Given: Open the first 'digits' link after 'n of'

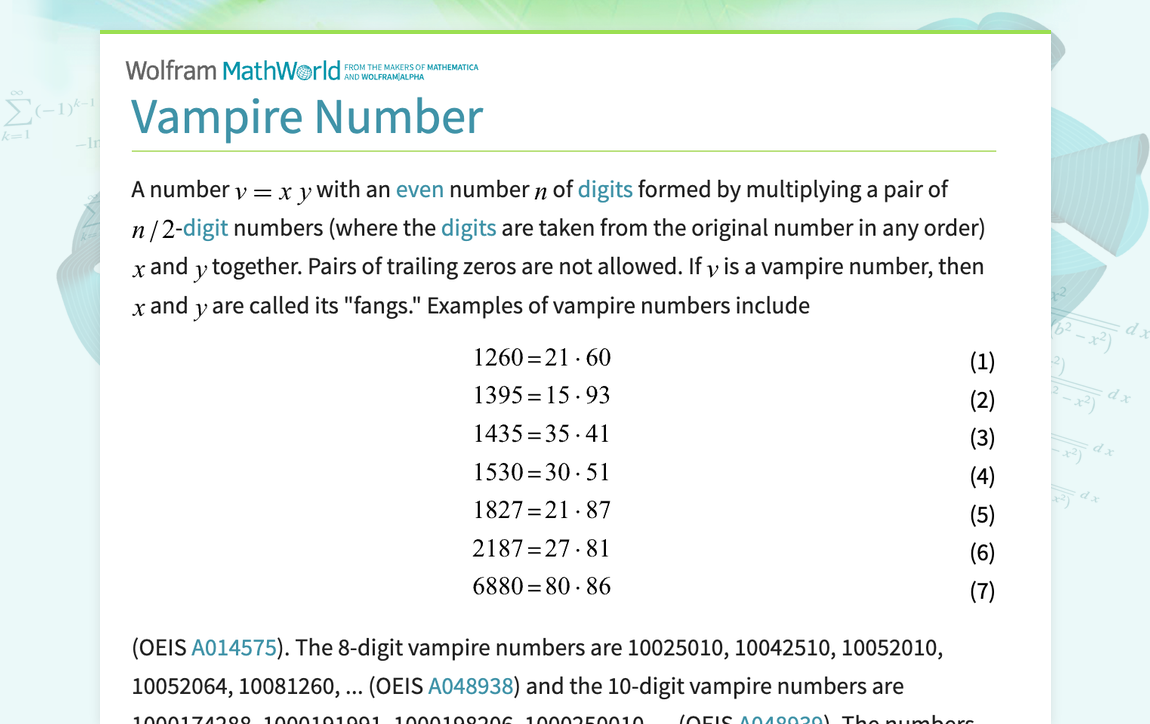Looking at the screenshot, I should (x=605, y=190).
